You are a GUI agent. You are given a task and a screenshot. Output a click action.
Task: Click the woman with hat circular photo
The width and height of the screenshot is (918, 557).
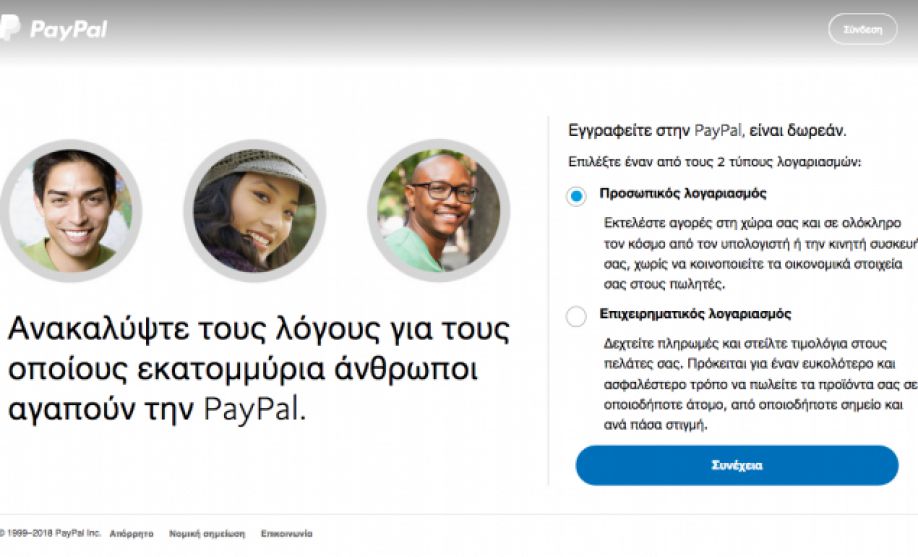[x=255, y=211]
